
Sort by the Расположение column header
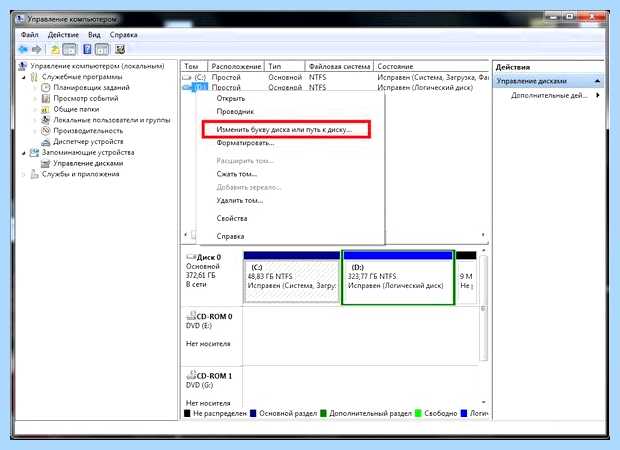(x=236, y=66)
